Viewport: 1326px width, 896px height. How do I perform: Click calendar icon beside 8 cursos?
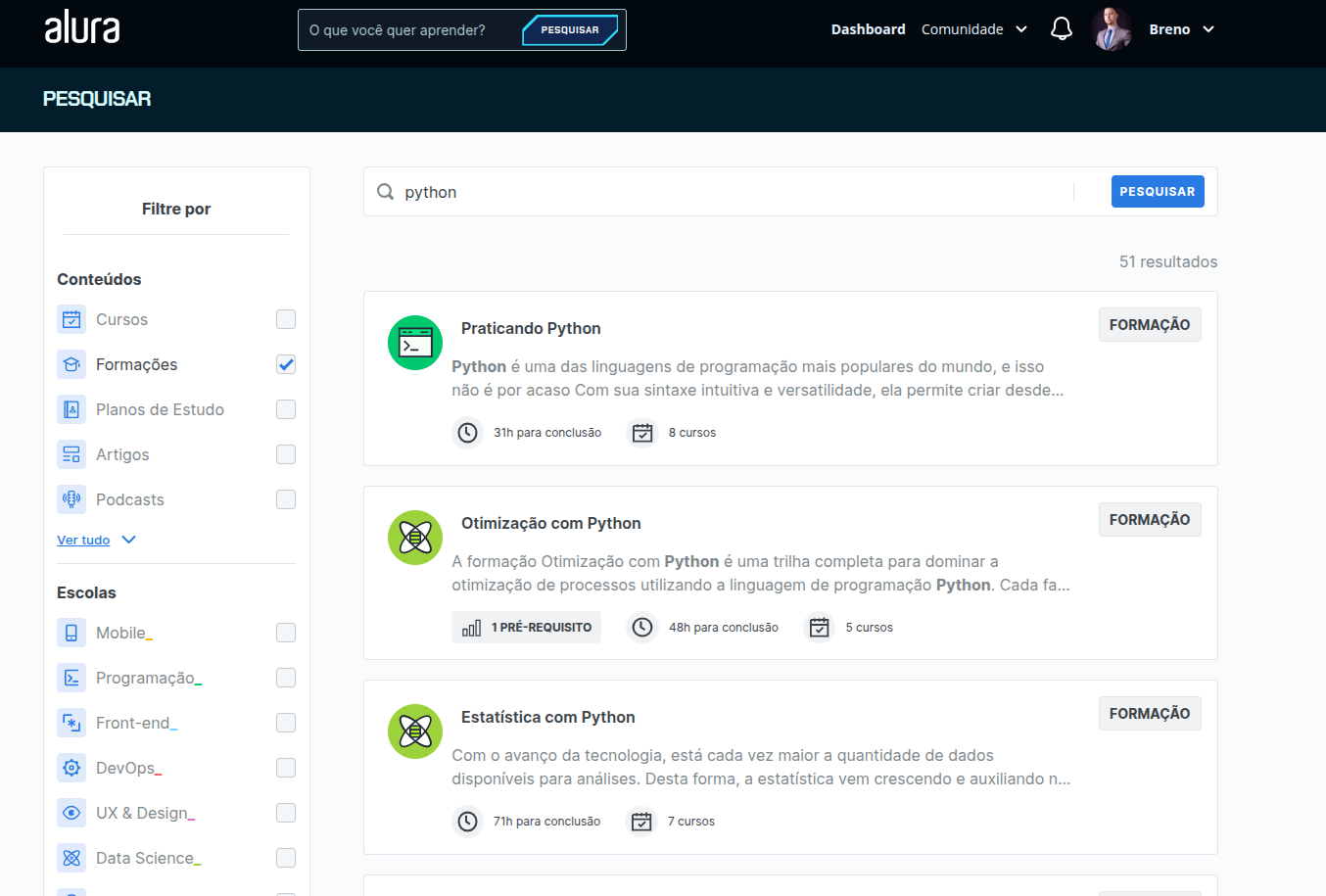coord(642,432)
